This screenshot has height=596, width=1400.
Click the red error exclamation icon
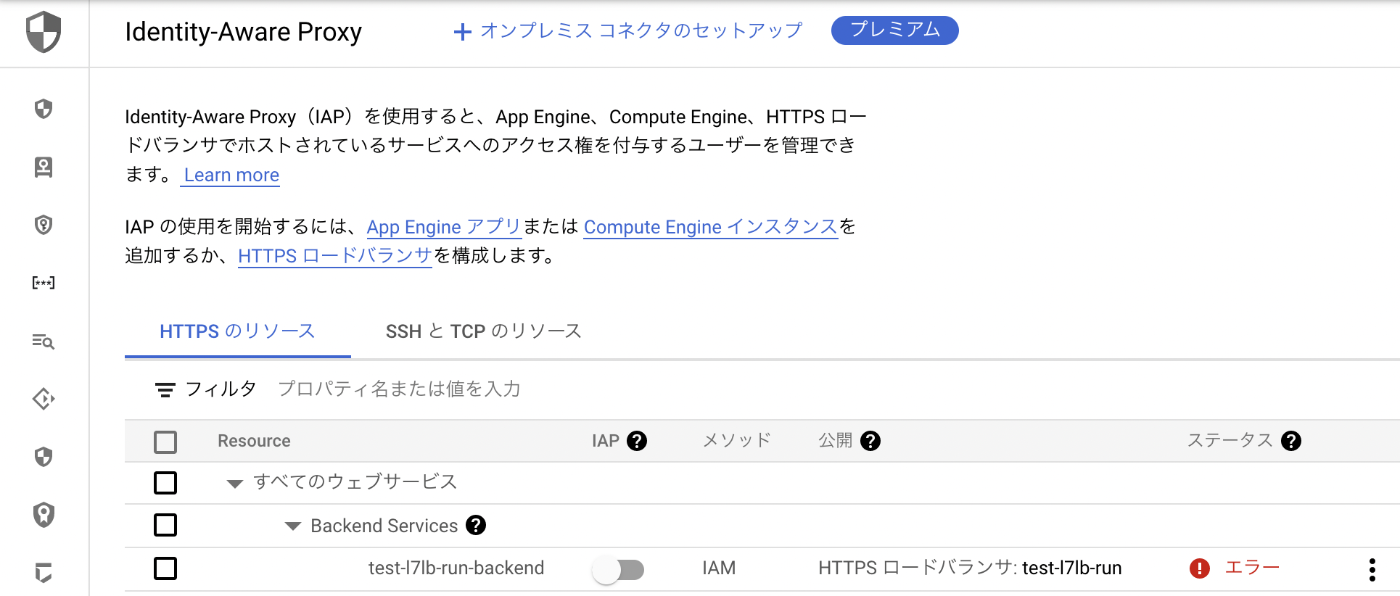tap(1200, 568)
